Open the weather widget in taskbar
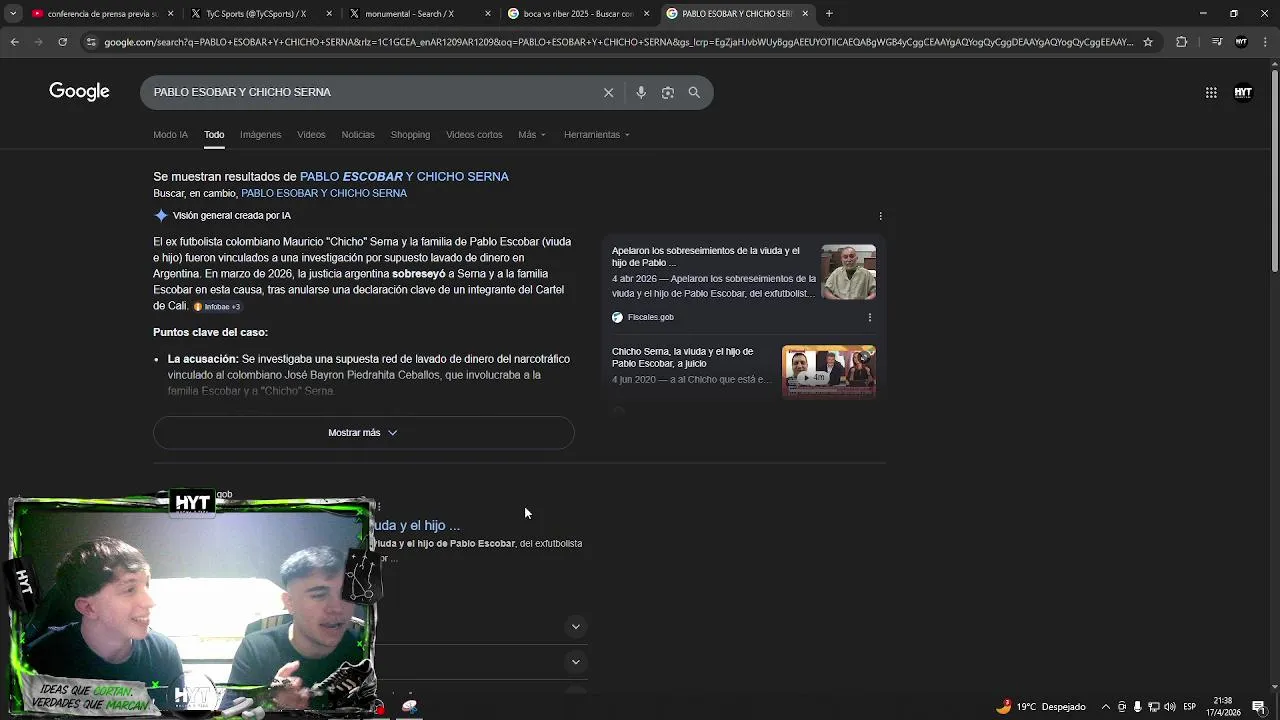The height and width of the screenshot is (720, 1280). [1040, 707]
